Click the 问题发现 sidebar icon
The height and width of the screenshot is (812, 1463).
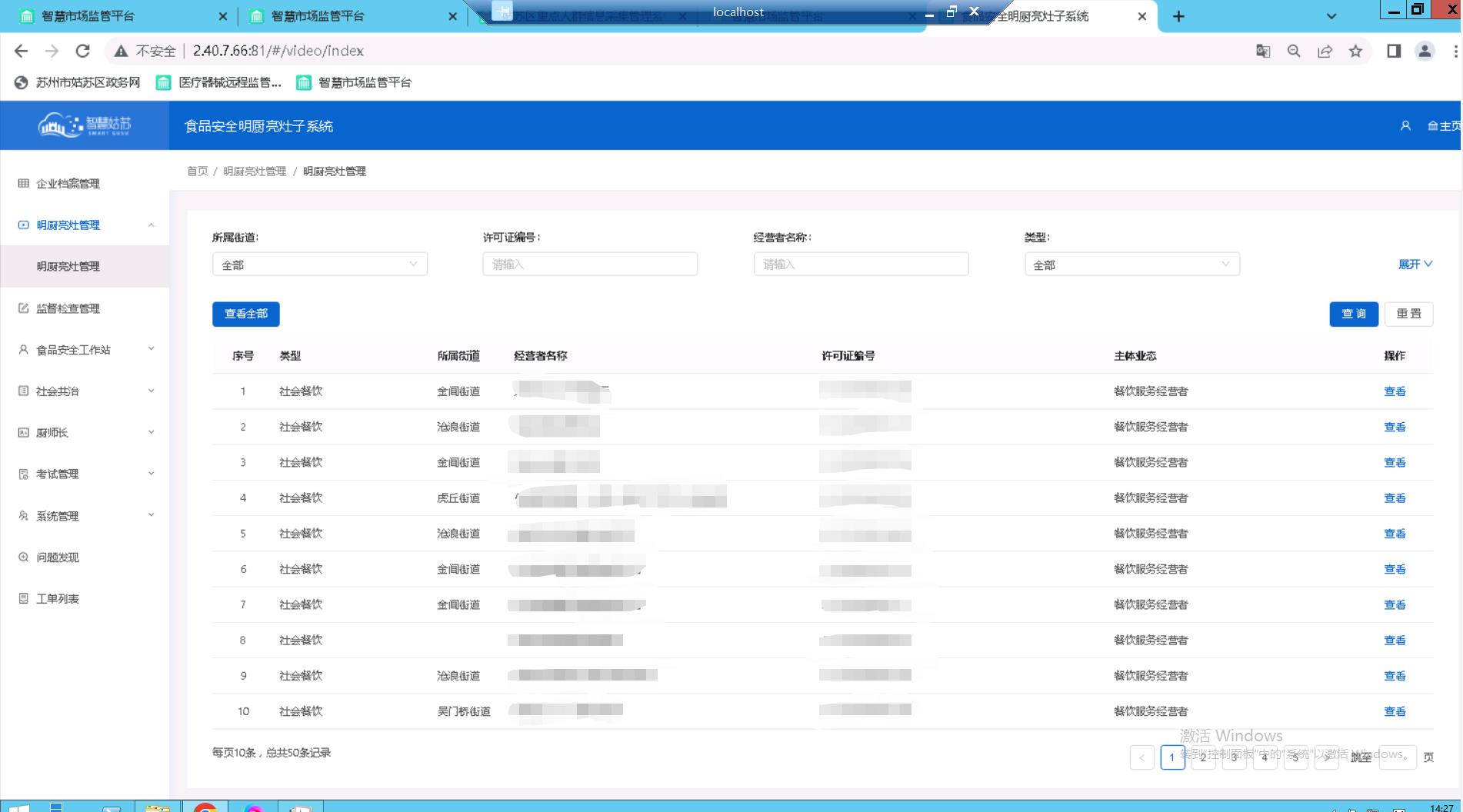[x=23, y=557]
